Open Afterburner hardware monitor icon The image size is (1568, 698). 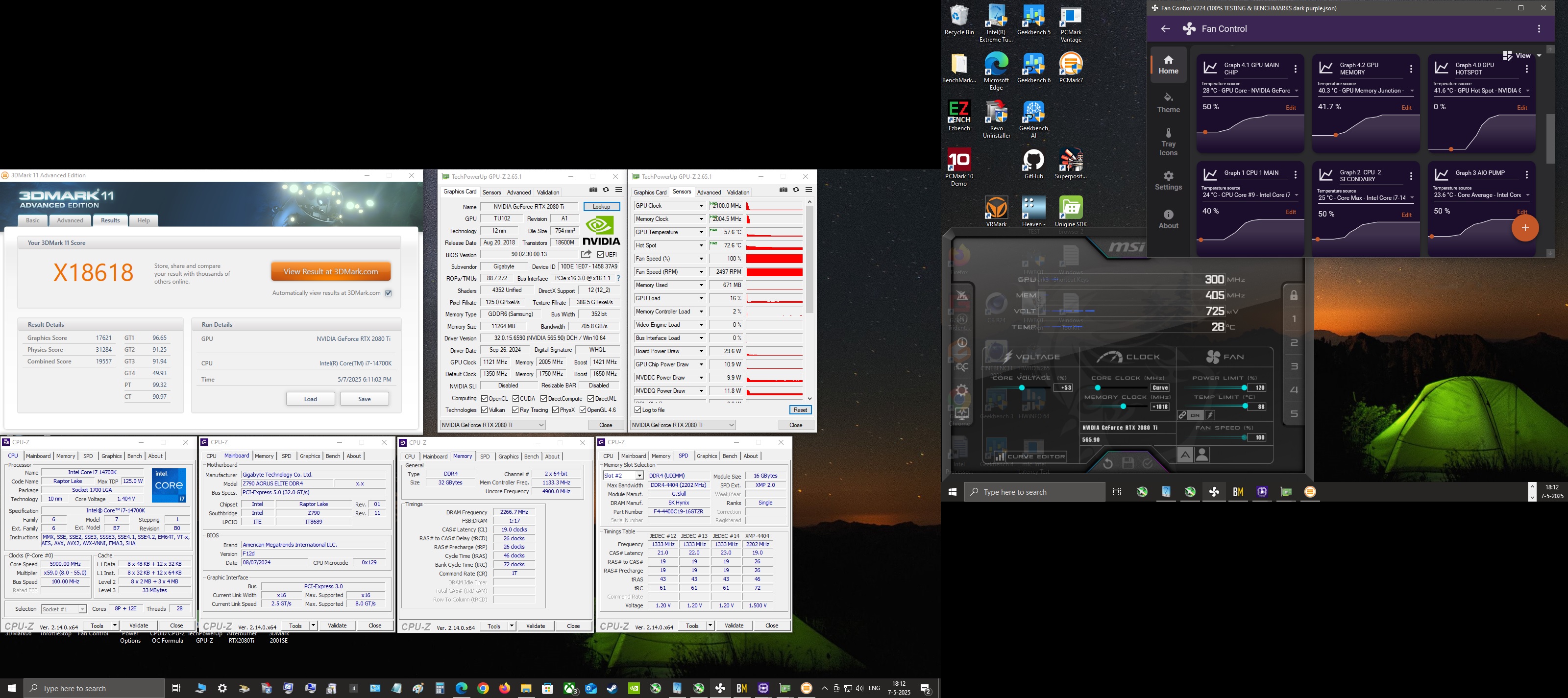tap(962, 414)
